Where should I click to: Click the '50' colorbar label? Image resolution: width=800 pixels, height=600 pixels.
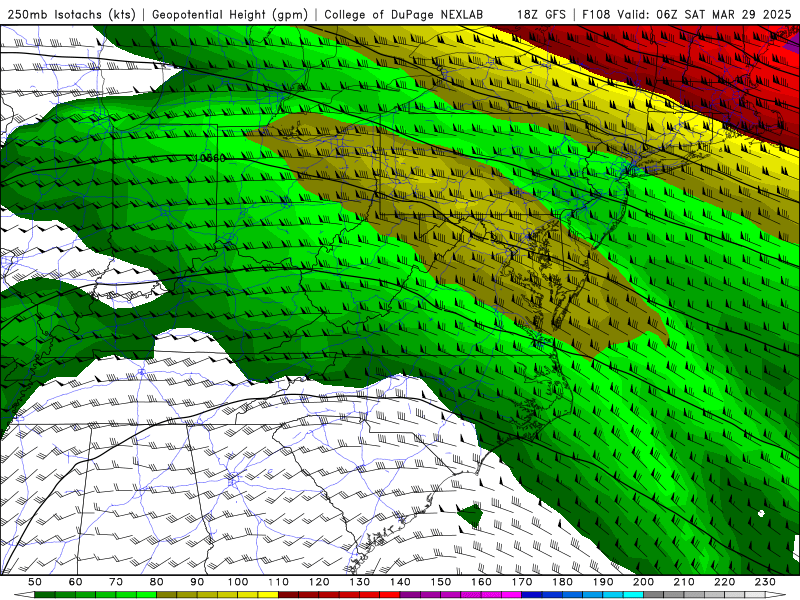(34, 582)
